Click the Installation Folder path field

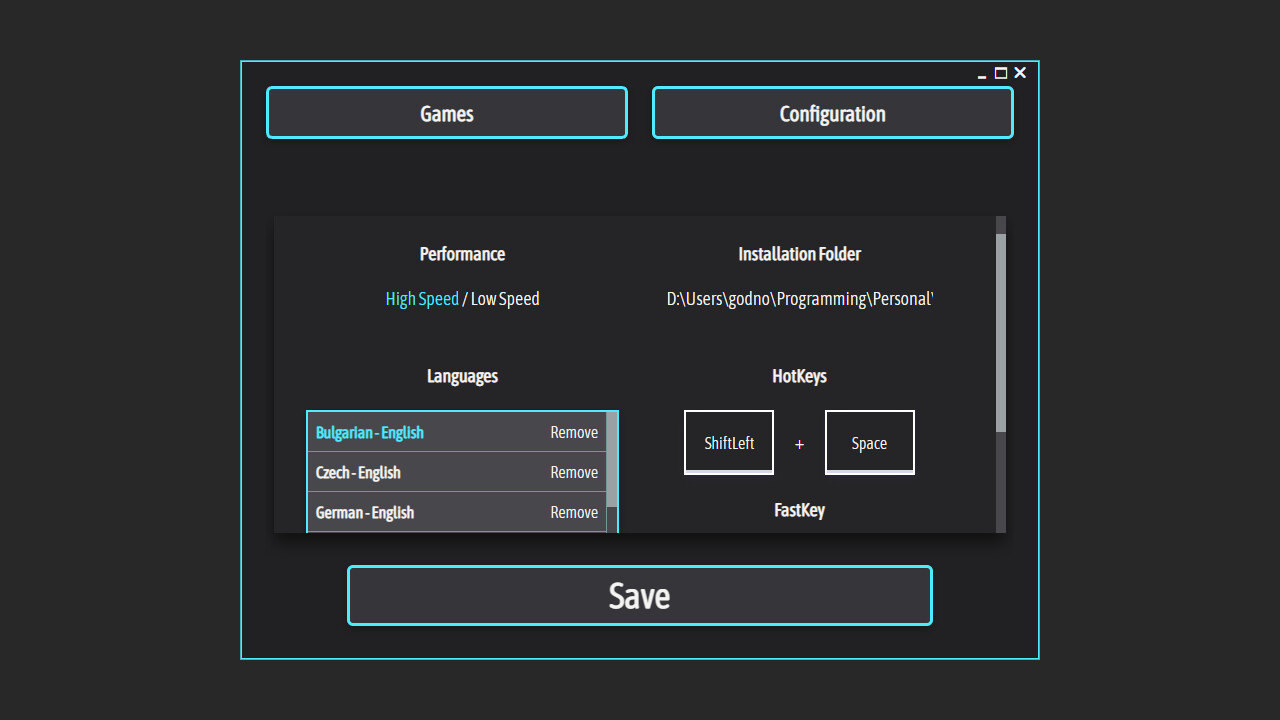[x=799, y=299]
